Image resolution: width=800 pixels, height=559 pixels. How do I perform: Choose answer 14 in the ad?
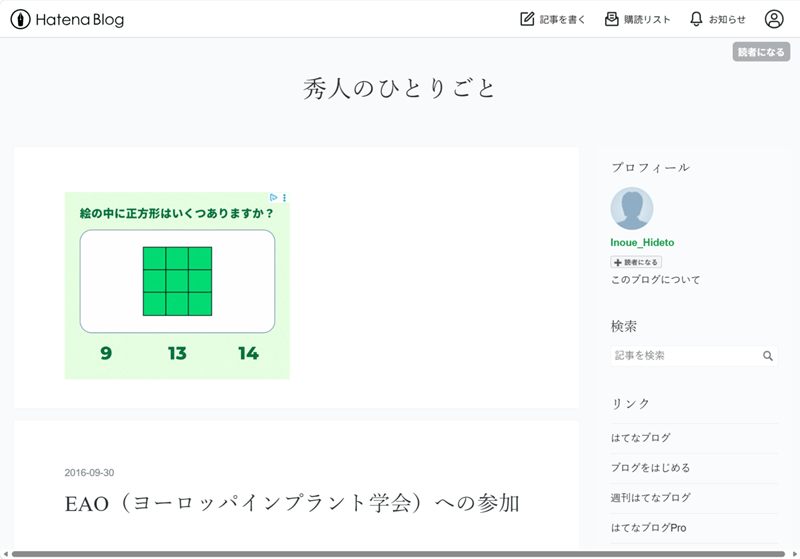tap(248, 353)
